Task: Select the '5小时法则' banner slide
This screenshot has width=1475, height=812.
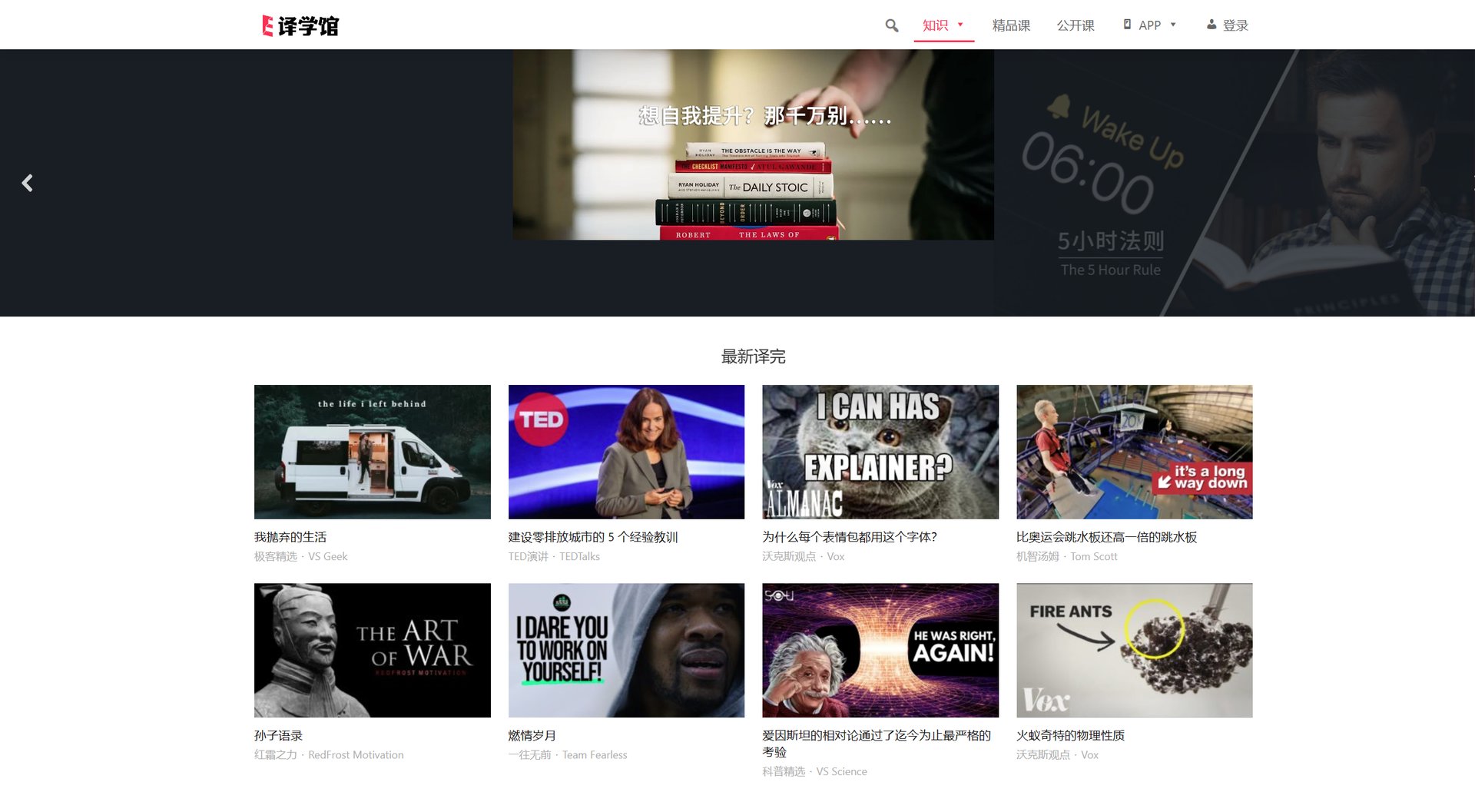Action: (x=1234, y=183)
